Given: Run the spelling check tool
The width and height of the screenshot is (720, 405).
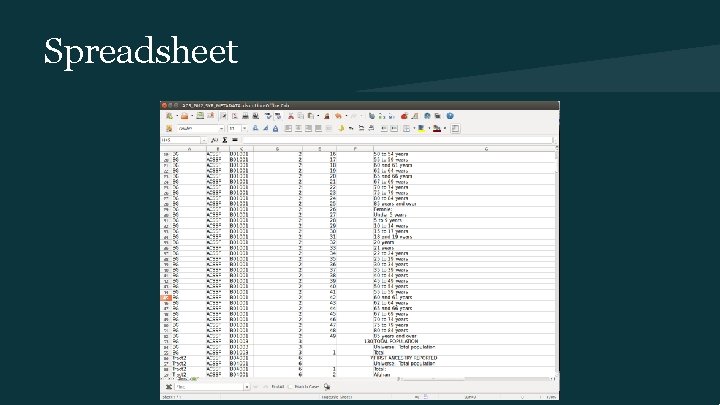Looking at the screenshot, I should point(269,116).
